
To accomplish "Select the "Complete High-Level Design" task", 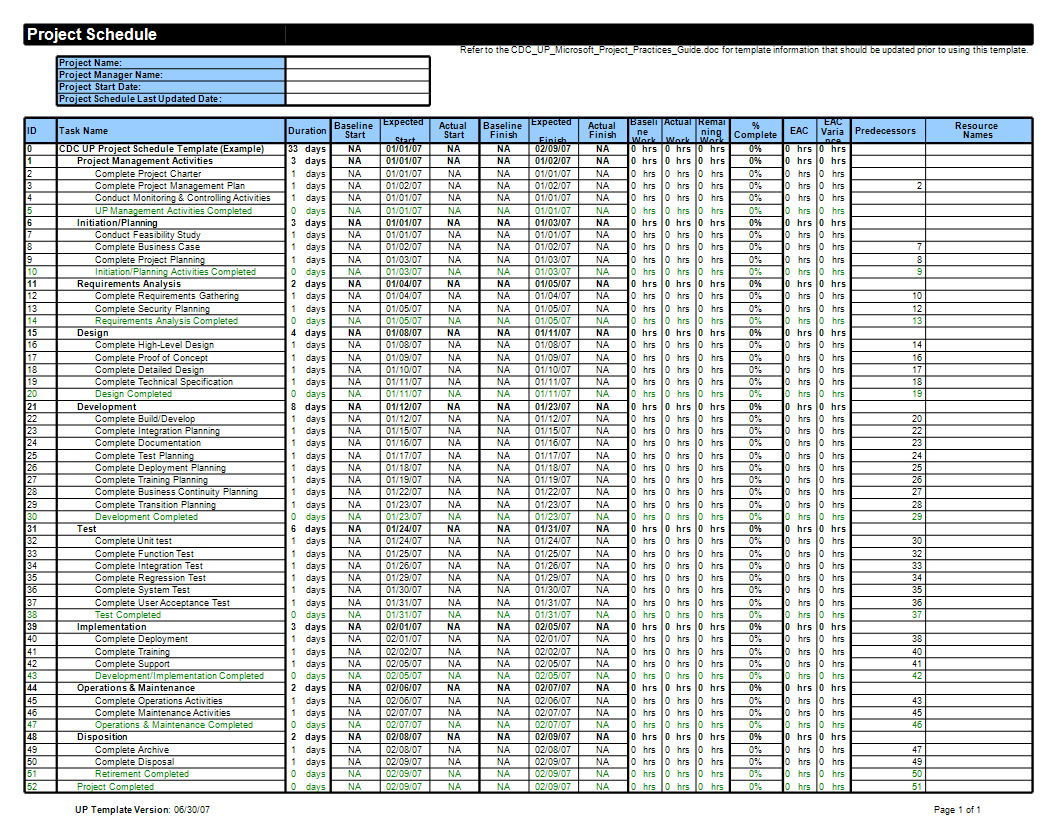I will [155, 345].
